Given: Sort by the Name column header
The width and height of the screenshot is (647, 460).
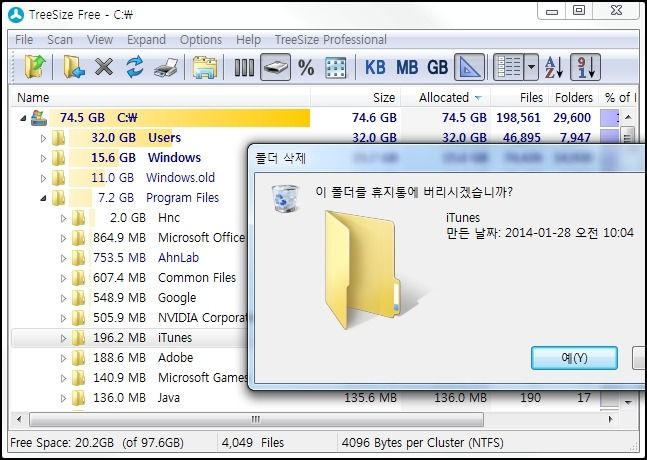Looking at the screenshot, I should point(33,98).
